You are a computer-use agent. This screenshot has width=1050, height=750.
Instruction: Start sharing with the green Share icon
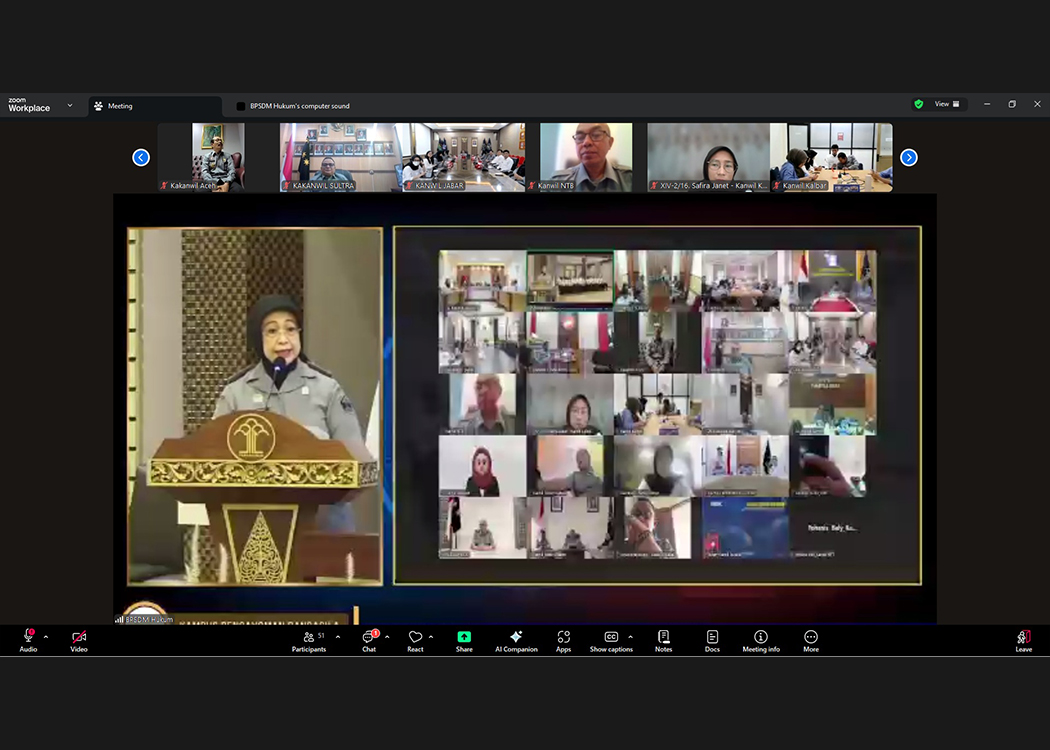tap(464, 637)
